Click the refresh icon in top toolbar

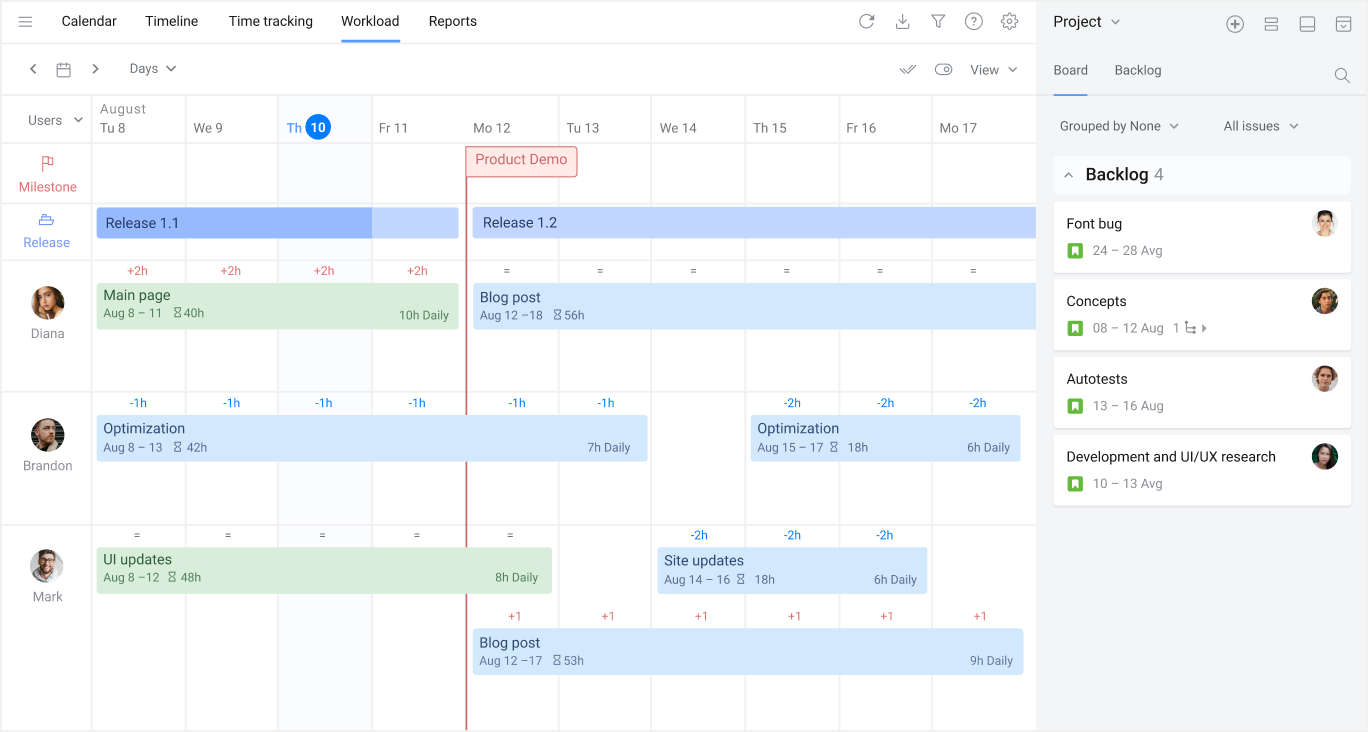(x=866, y=21)
